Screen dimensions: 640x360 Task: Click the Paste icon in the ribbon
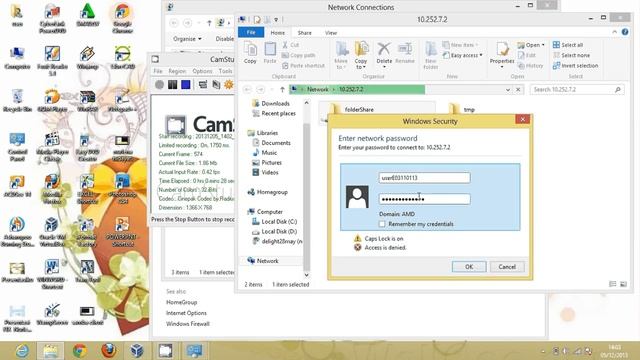pyautogui.click(x=270, y=50)
